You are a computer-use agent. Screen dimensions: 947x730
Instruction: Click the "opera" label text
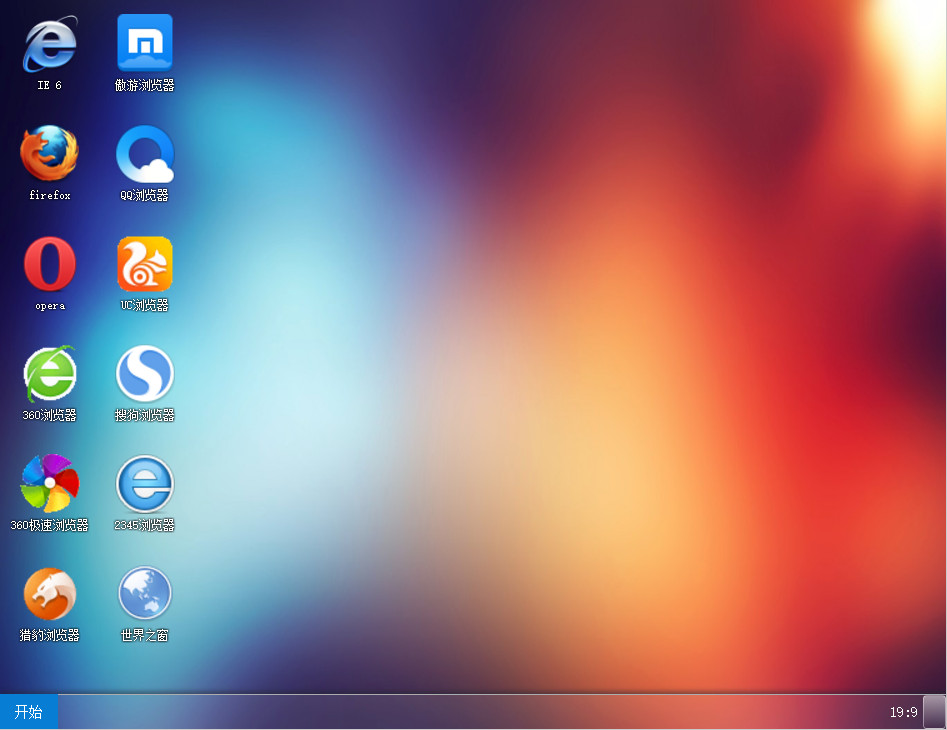click(50, 306)
